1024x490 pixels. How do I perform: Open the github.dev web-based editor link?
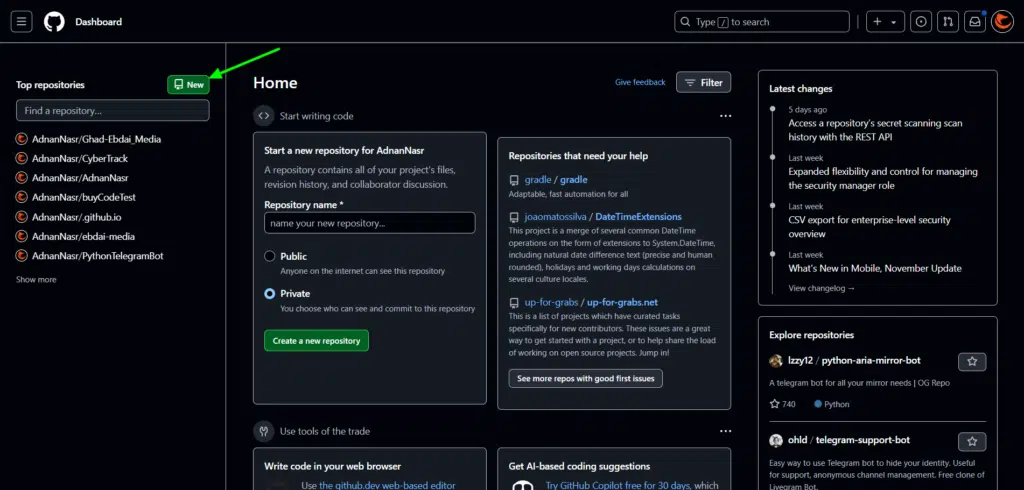pyautogui.click(x=387, y=485)
